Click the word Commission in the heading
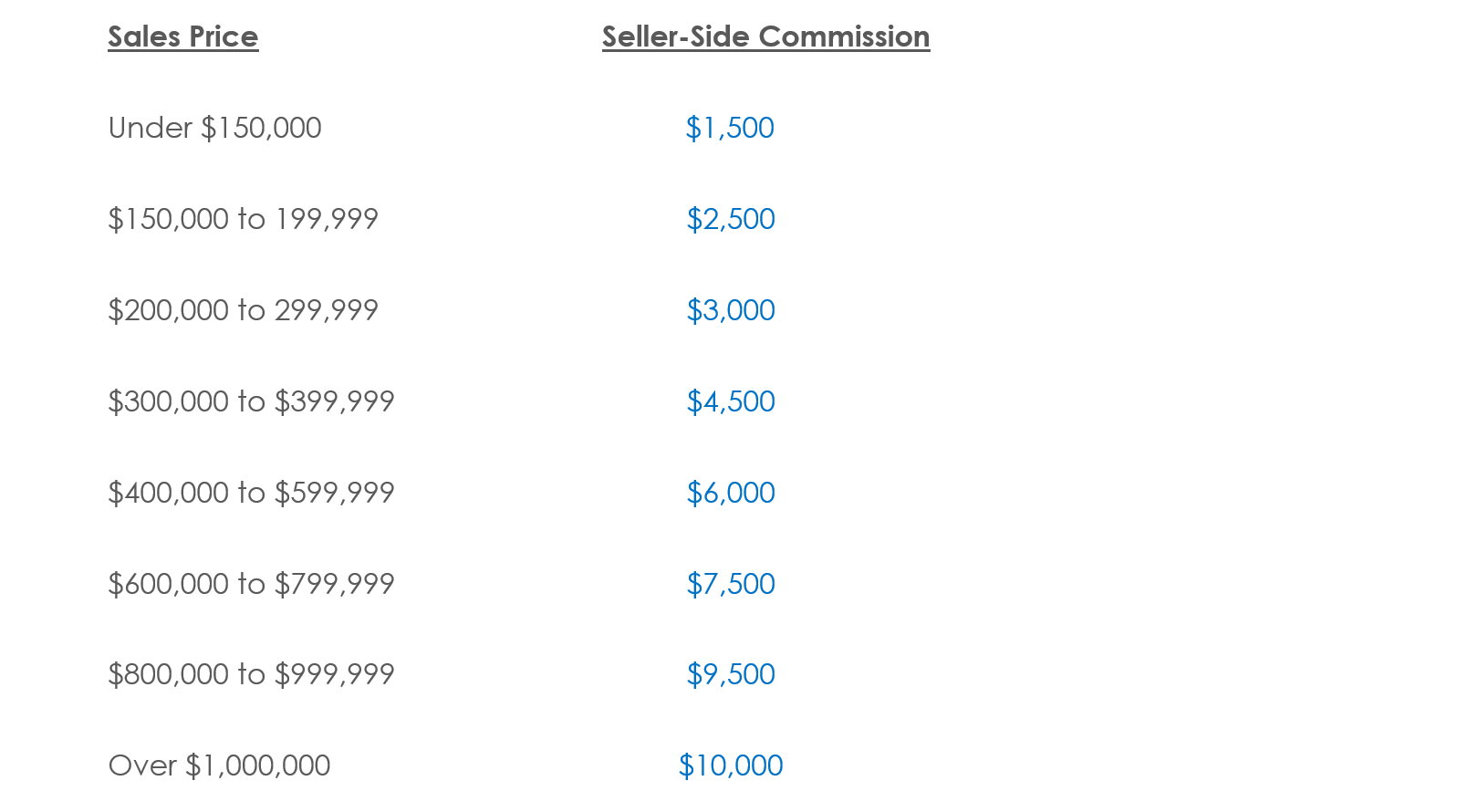This screenshot has width=1457, height=812. pos(844,36)
